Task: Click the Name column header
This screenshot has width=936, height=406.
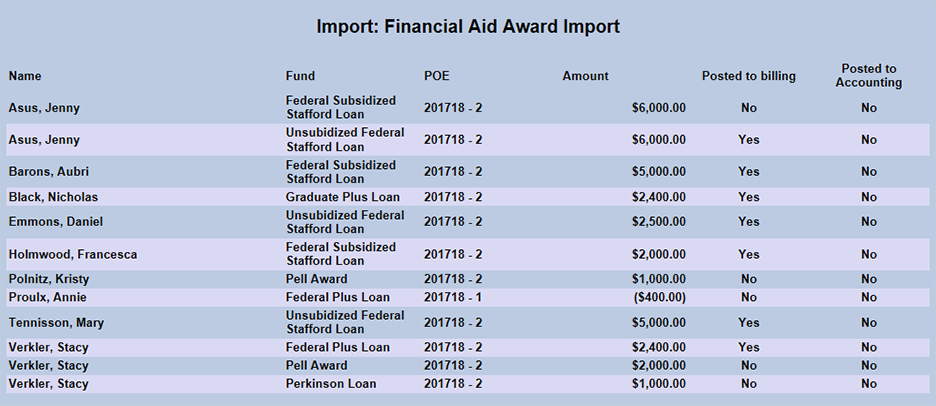Action: (25, 76)
